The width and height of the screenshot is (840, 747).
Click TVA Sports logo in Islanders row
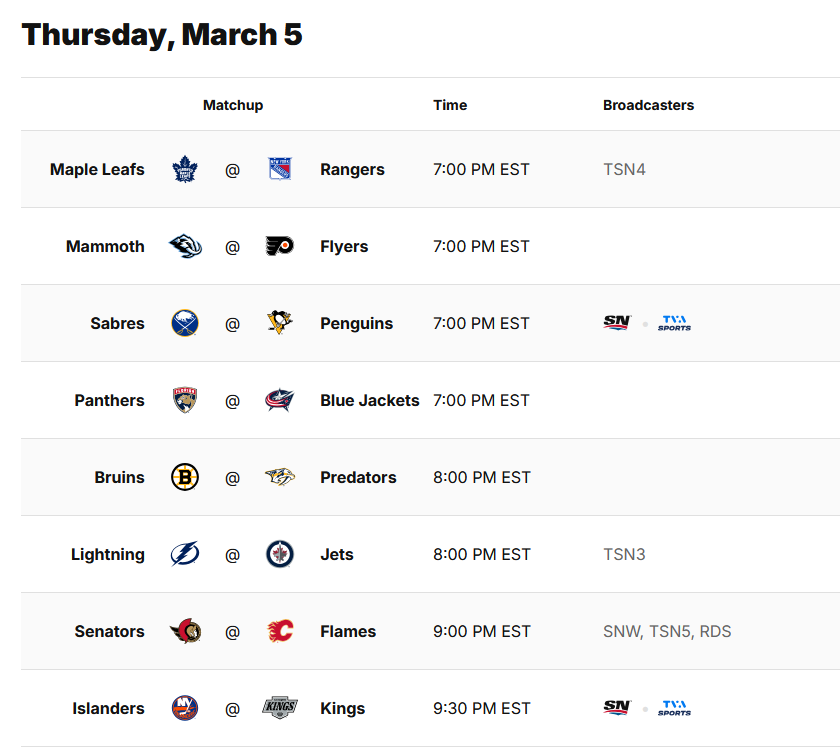[x=674, y=709]
